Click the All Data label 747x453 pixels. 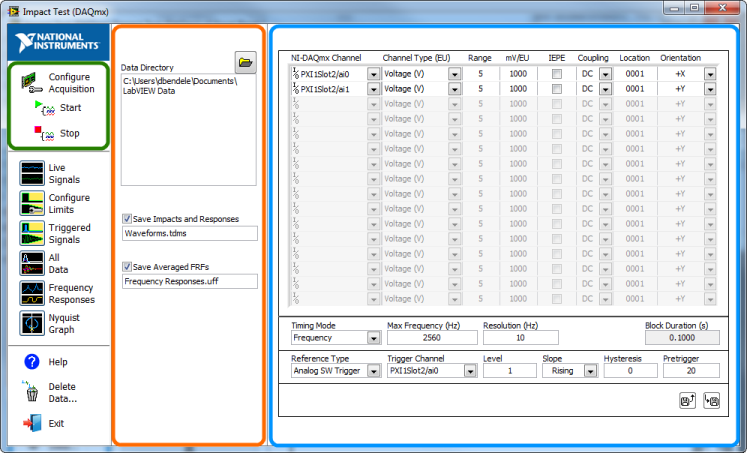click(x=58, y=263)
